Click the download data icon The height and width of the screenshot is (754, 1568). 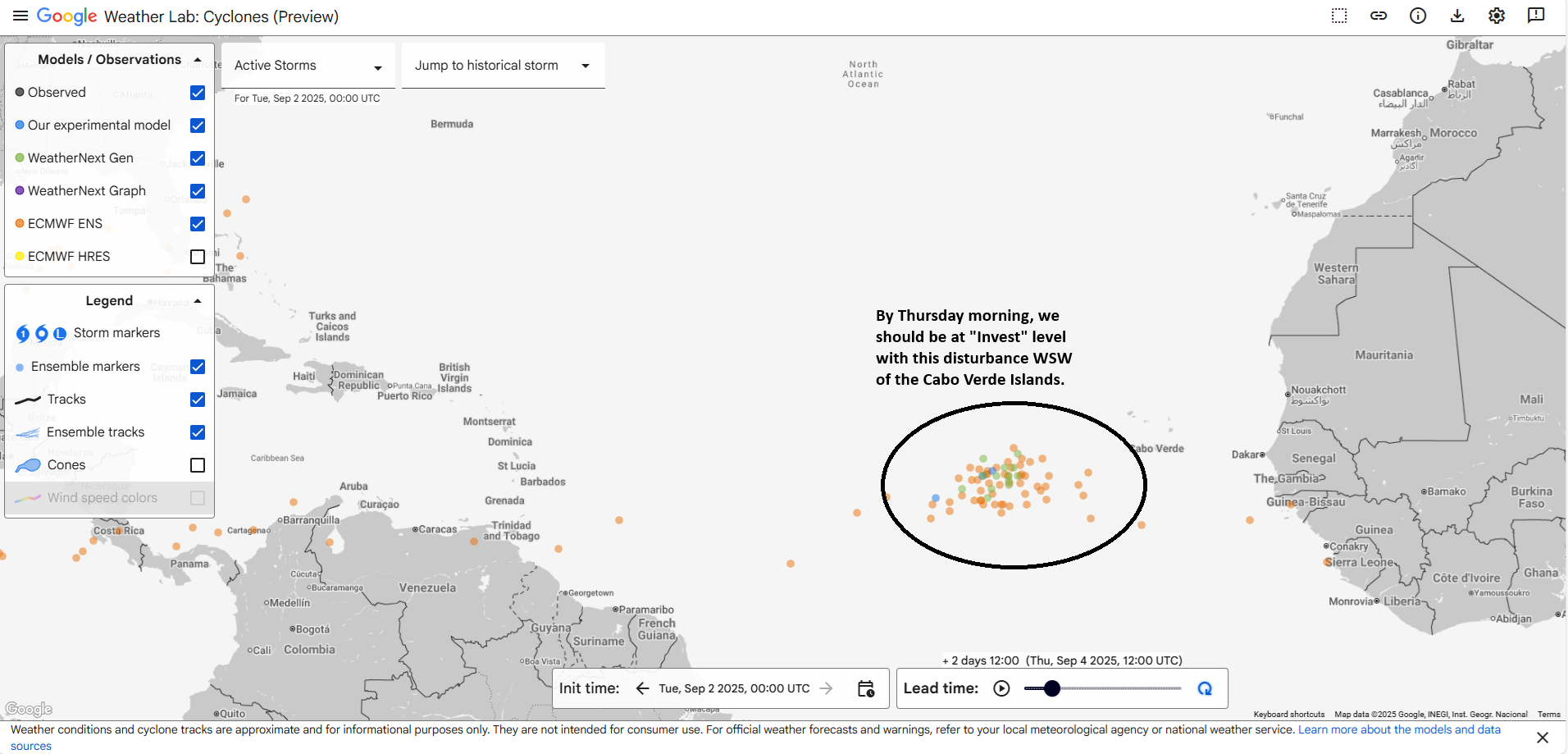1457,16
